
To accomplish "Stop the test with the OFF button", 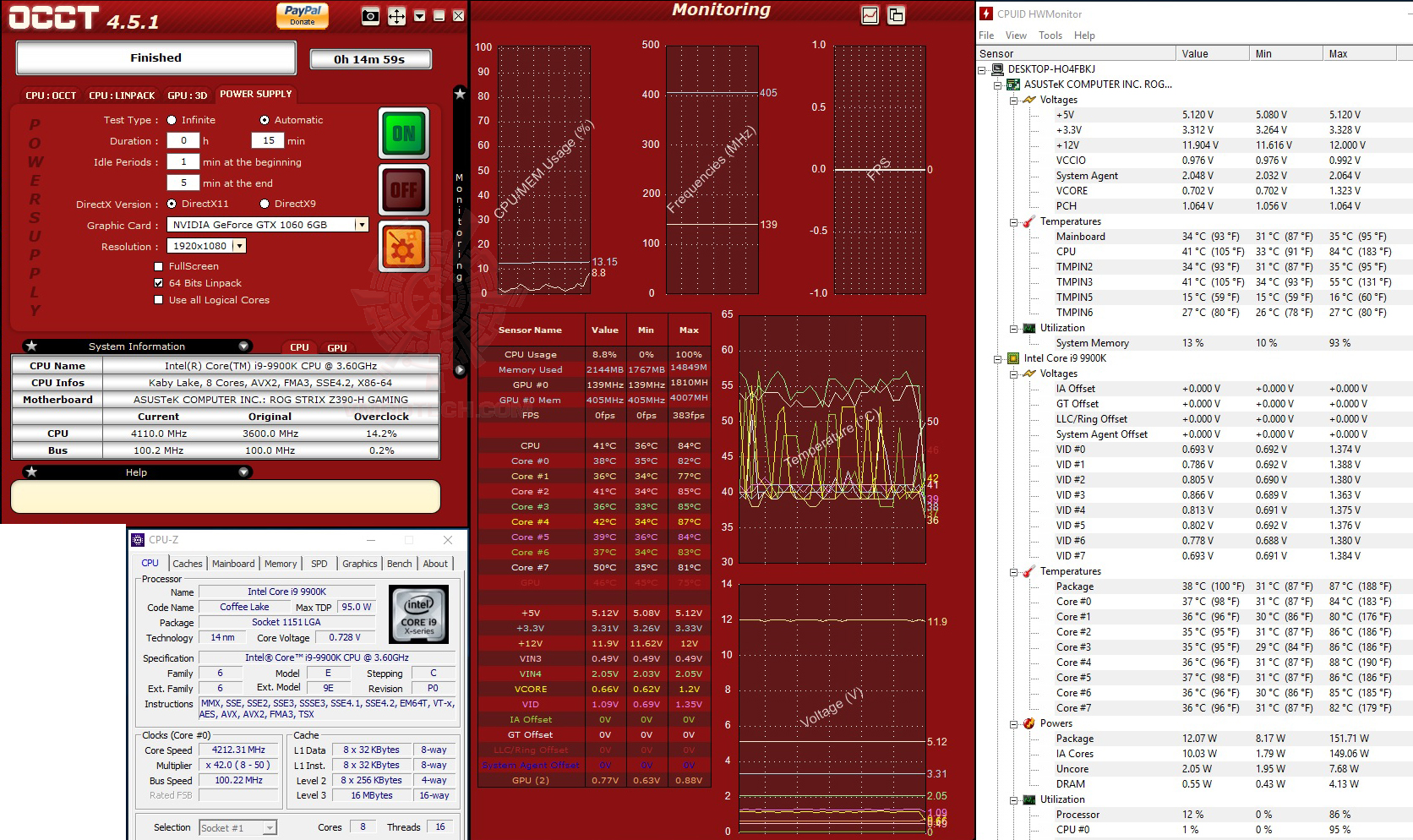I will click(x=404, y=190).
